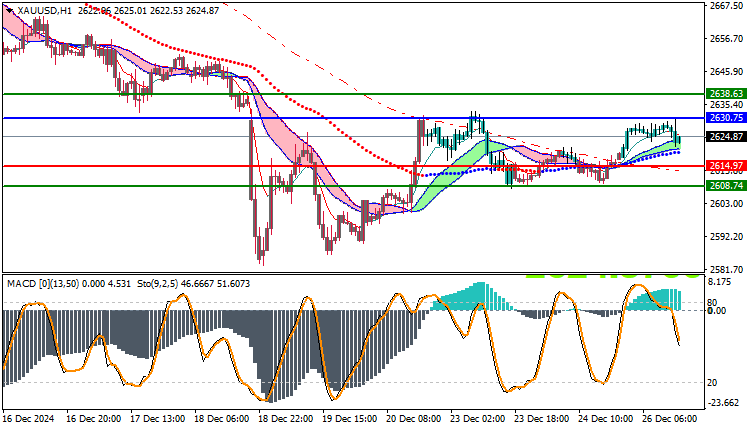Image resolution: width=750 pixels, height=430 pixels.
Task: Click the 20 Dec 08:00 time label
Action: 414,419
